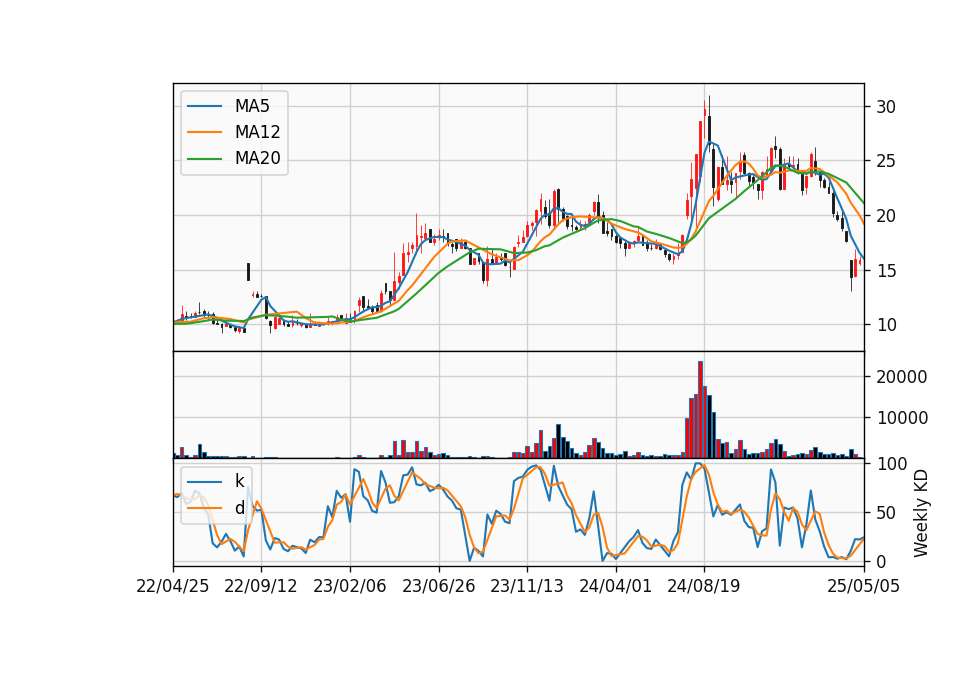Click the price axis value 15
960x690 pixels.
pos(886,271)
